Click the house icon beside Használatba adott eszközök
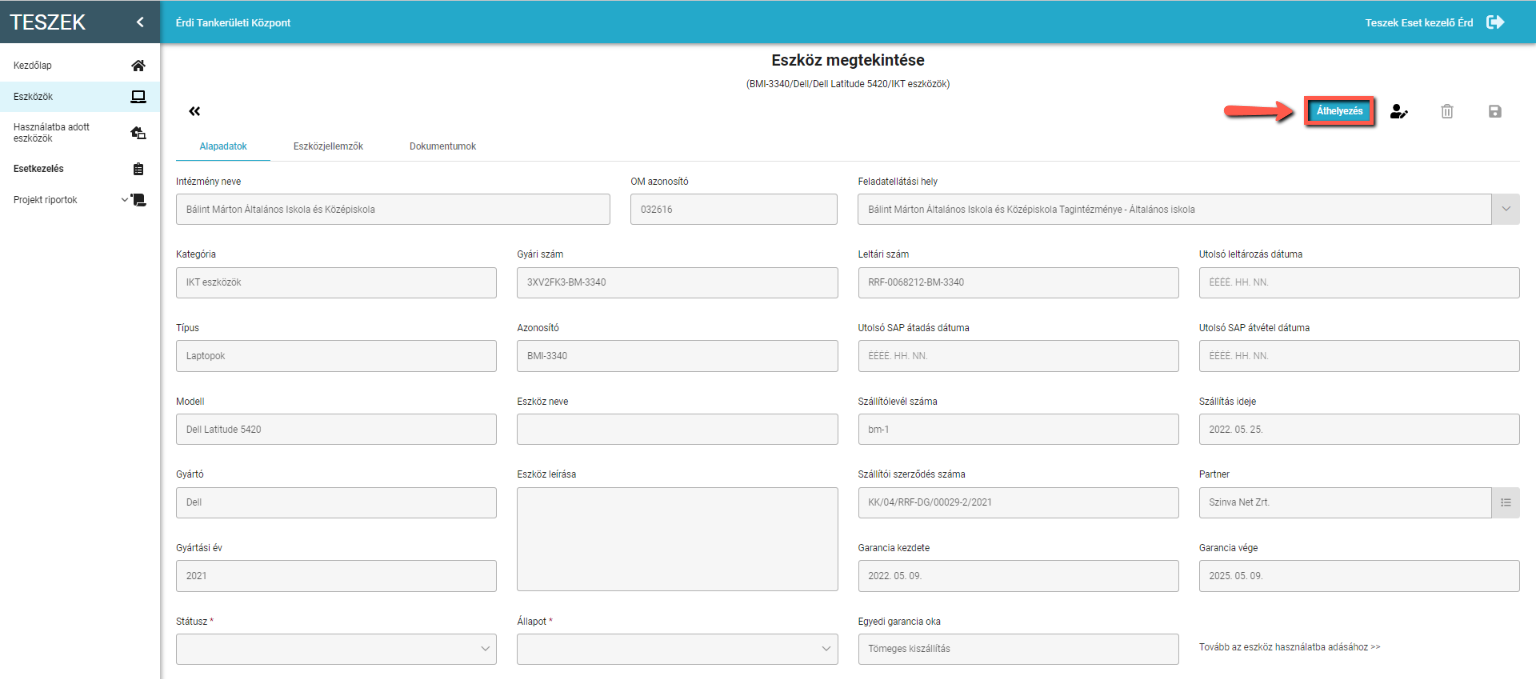Viewport: 1536px width, 679px height. coord(139,133)
